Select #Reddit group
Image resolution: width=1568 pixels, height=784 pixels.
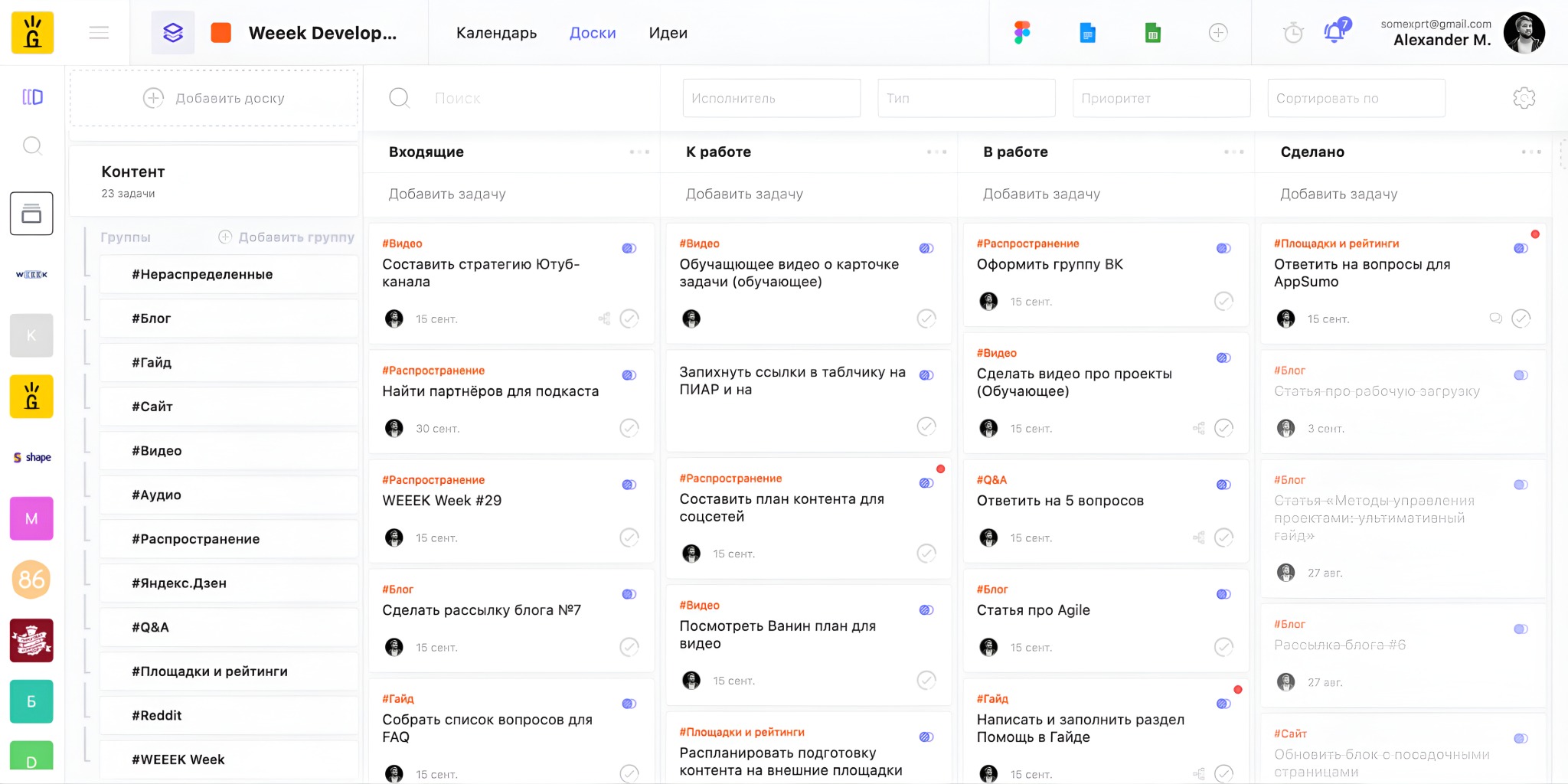[x=229, y=716]
